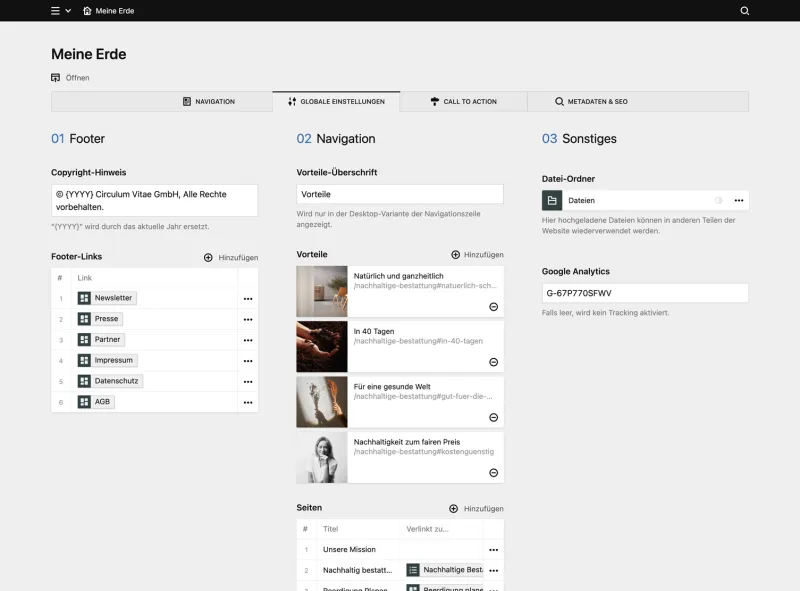800x591 pixels.
Task: Open the hamburger menu in the top bar
Action: pos(53,11)
